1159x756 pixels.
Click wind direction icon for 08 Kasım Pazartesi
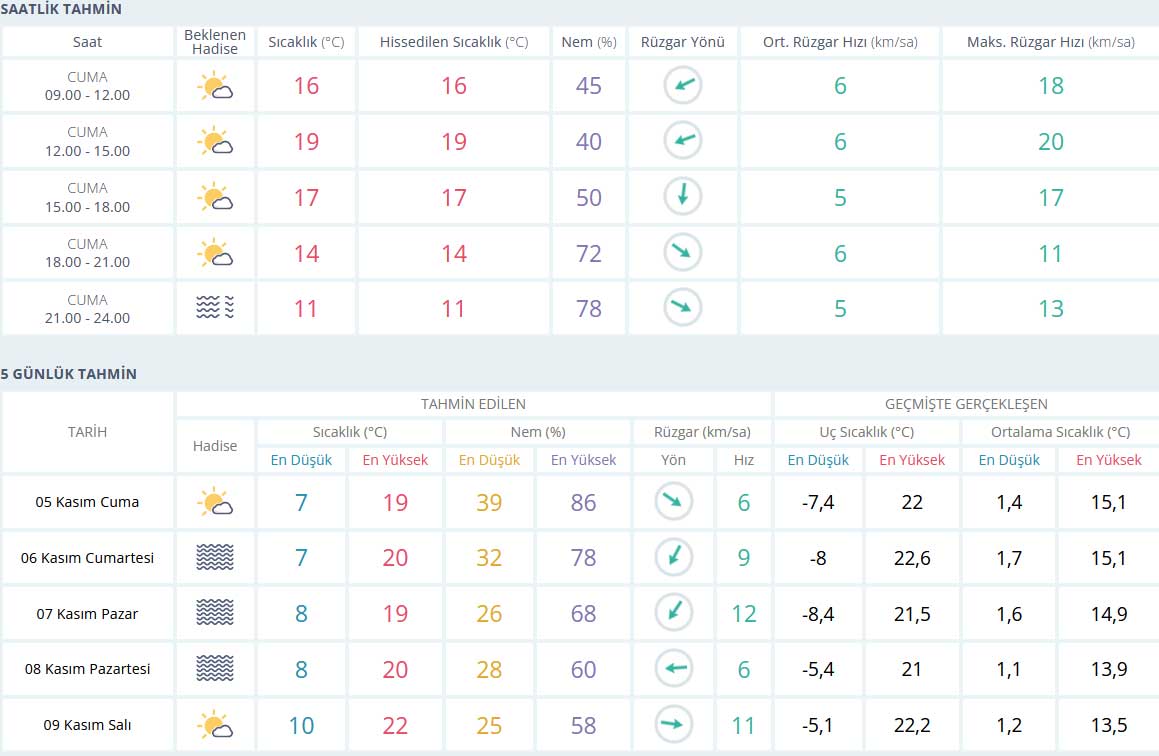[674, 669]
